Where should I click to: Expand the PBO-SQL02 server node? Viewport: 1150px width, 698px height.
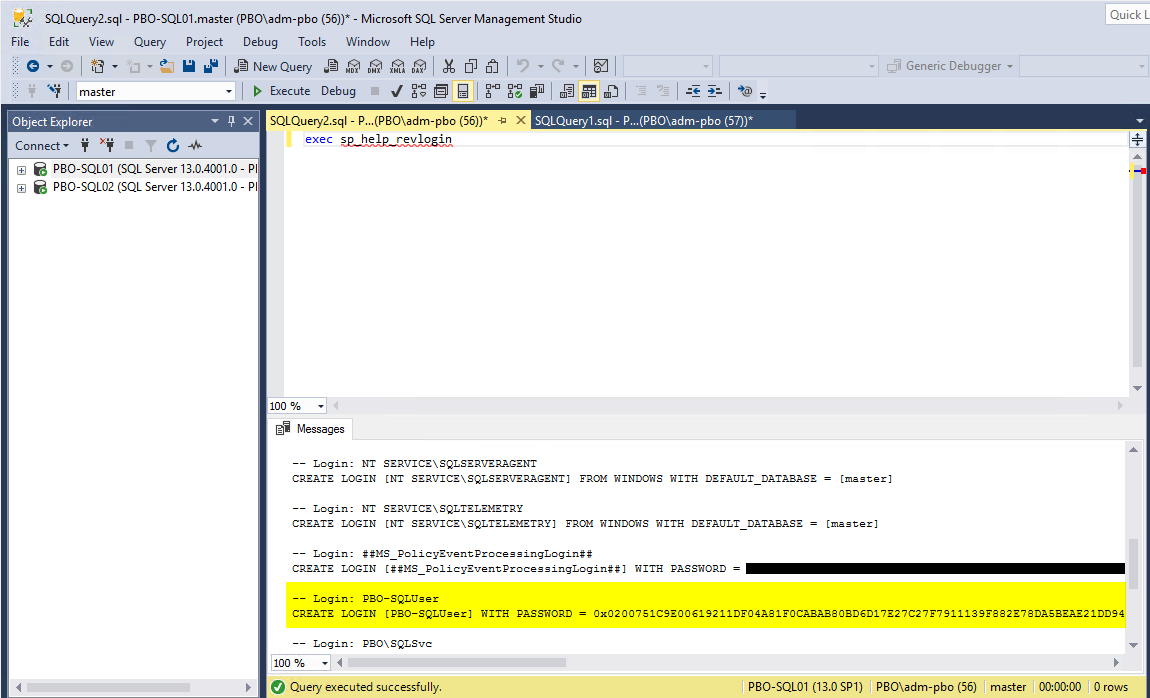tap(21, 188)
